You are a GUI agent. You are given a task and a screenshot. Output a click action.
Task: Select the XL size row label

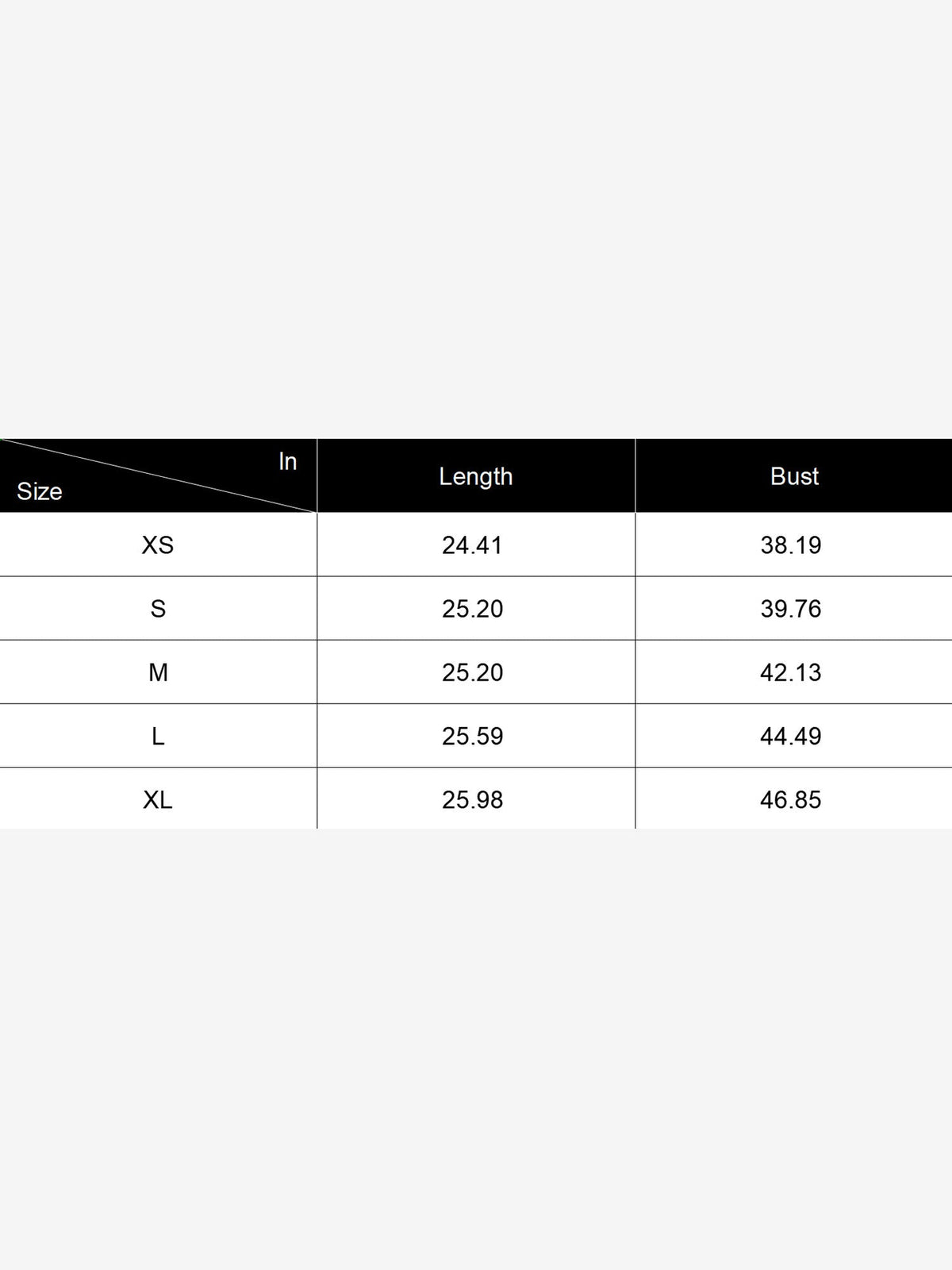[x=158, y=800]
